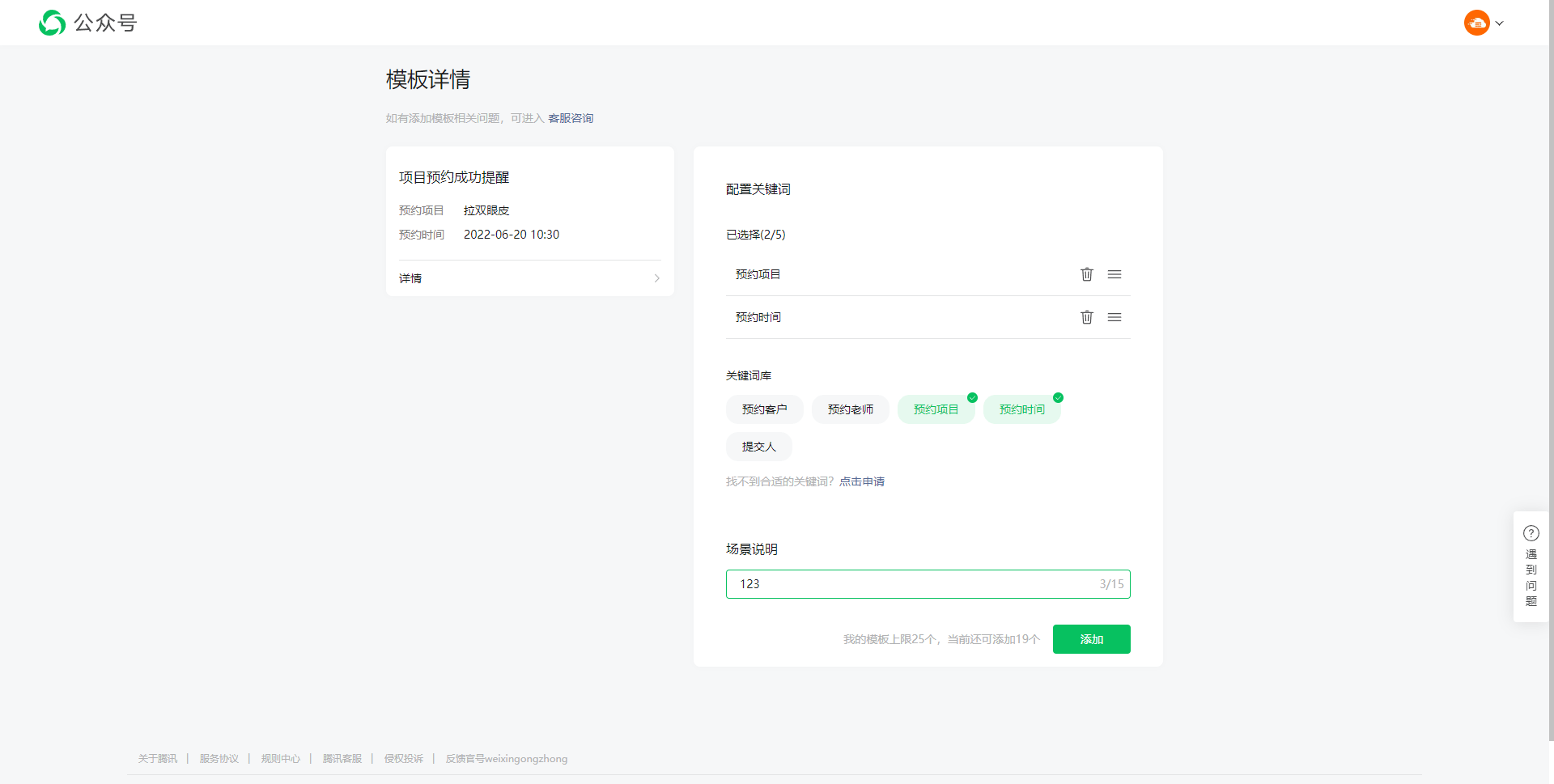Open 服务协议 in the footer

point(219,759)
